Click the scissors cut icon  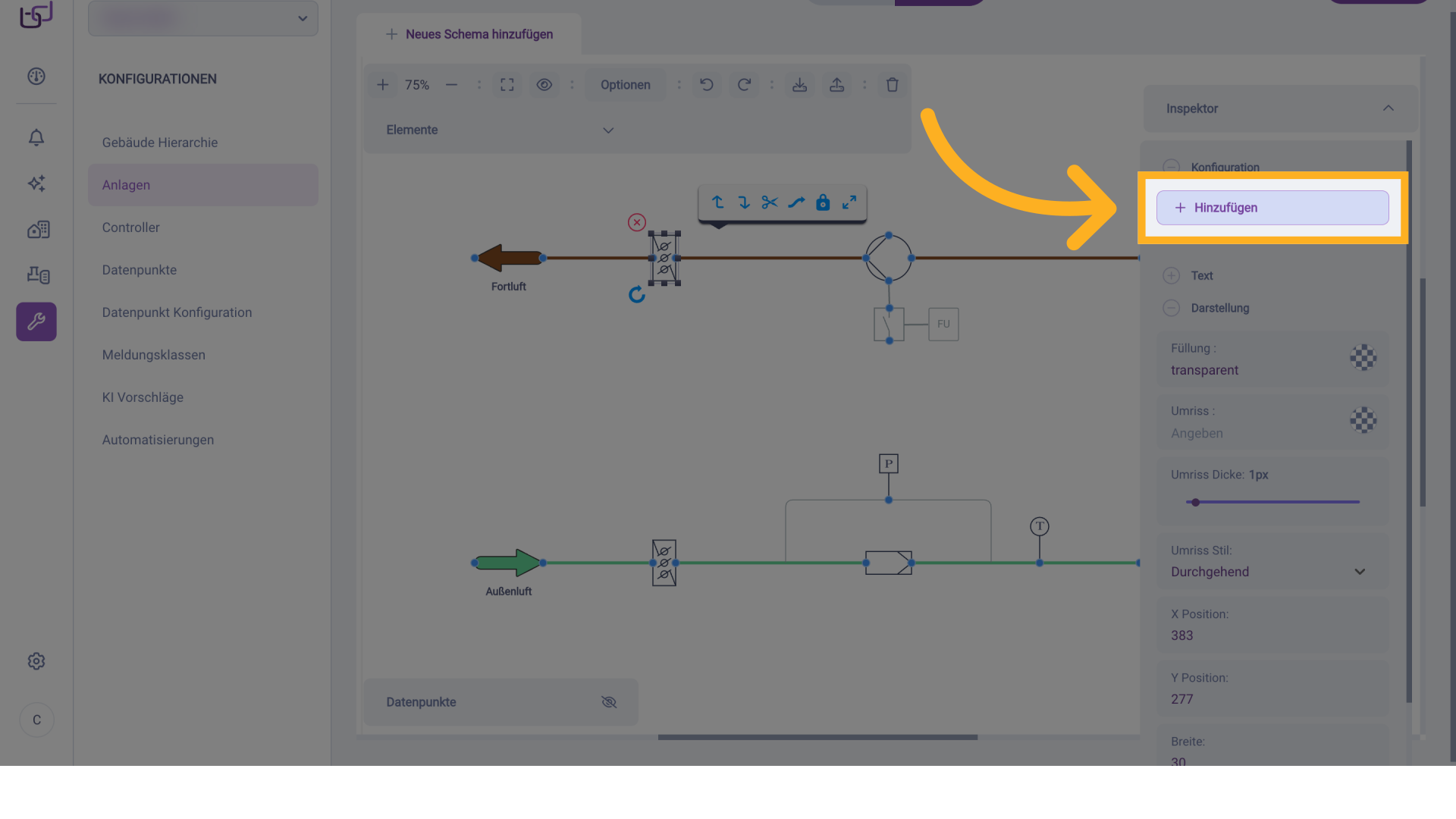[x=770, y=202]
